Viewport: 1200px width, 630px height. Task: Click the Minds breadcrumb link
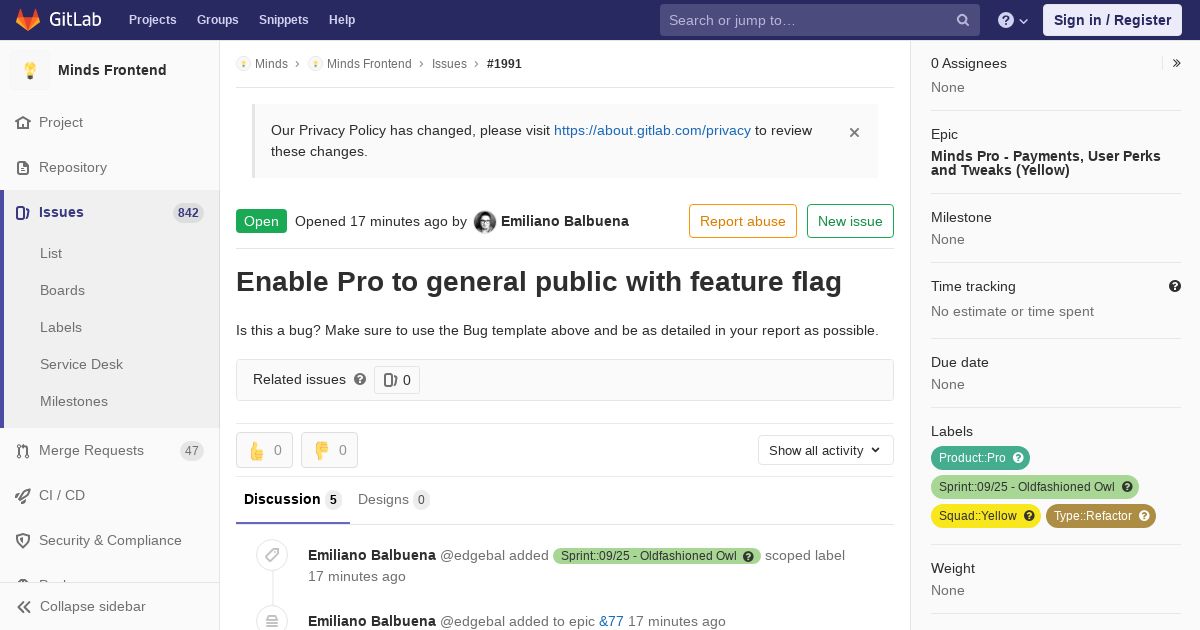tap(271, 64)
